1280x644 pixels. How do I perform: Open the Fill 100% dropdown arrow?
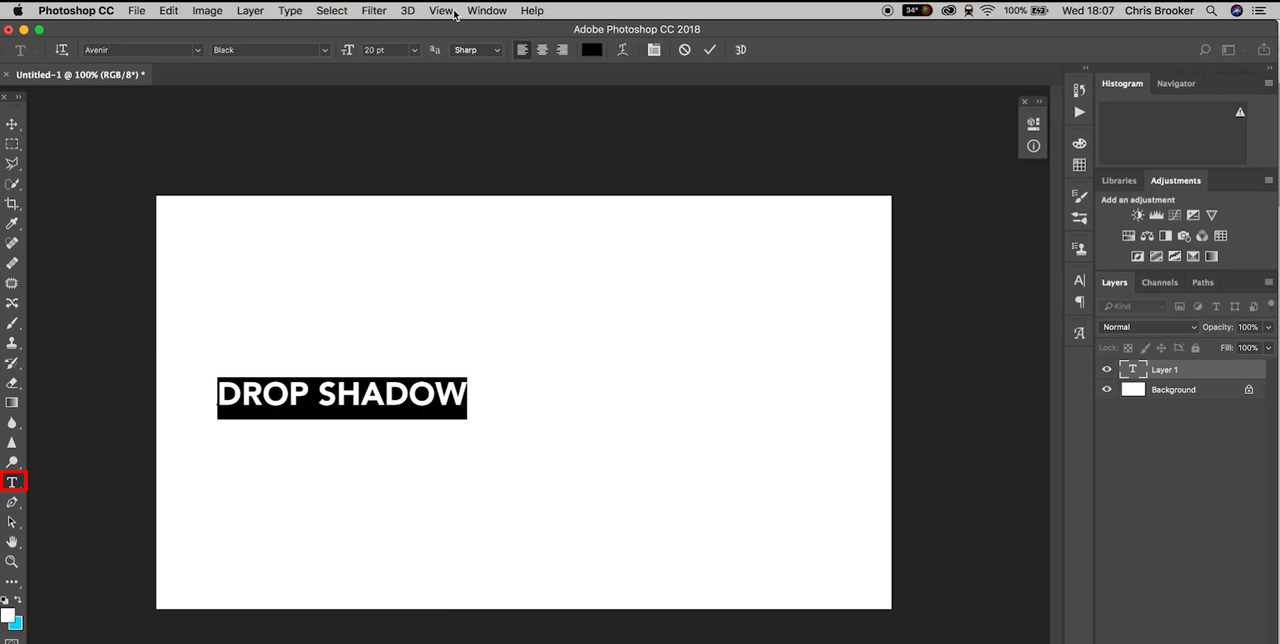pyautogui.click(x=1269, y=348)
